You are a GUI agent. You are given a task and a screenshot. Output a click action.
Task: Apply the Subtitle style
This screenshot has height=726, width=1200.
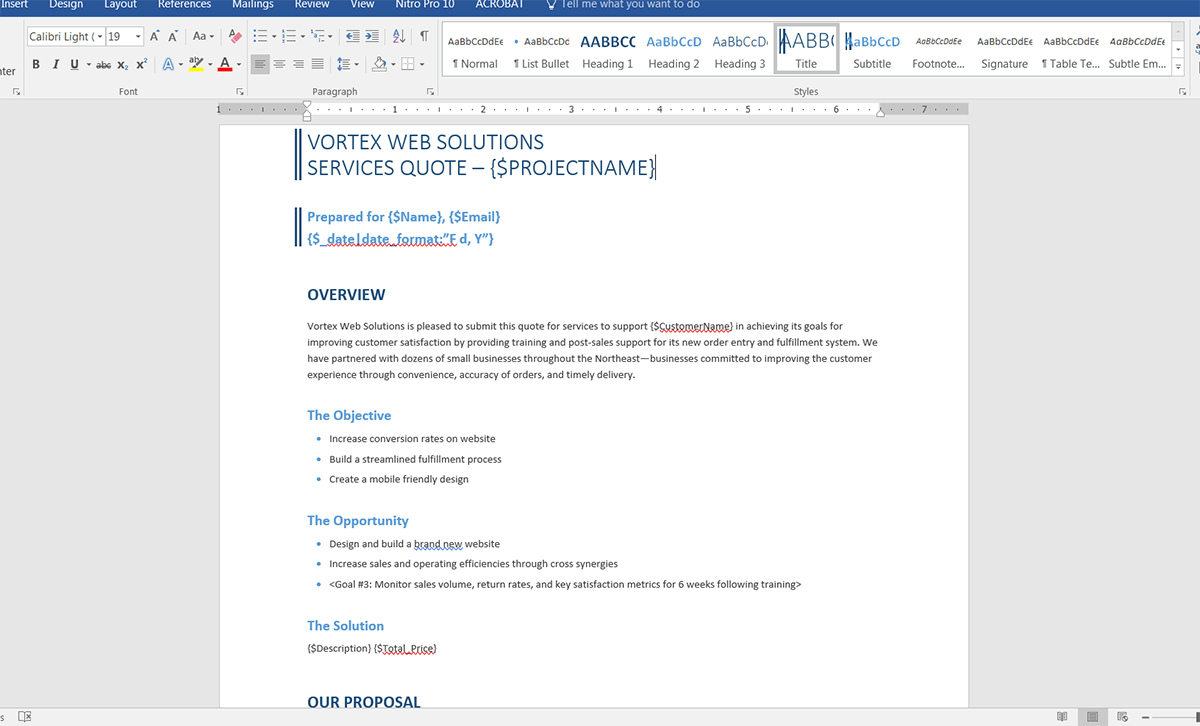coord(872,50)
